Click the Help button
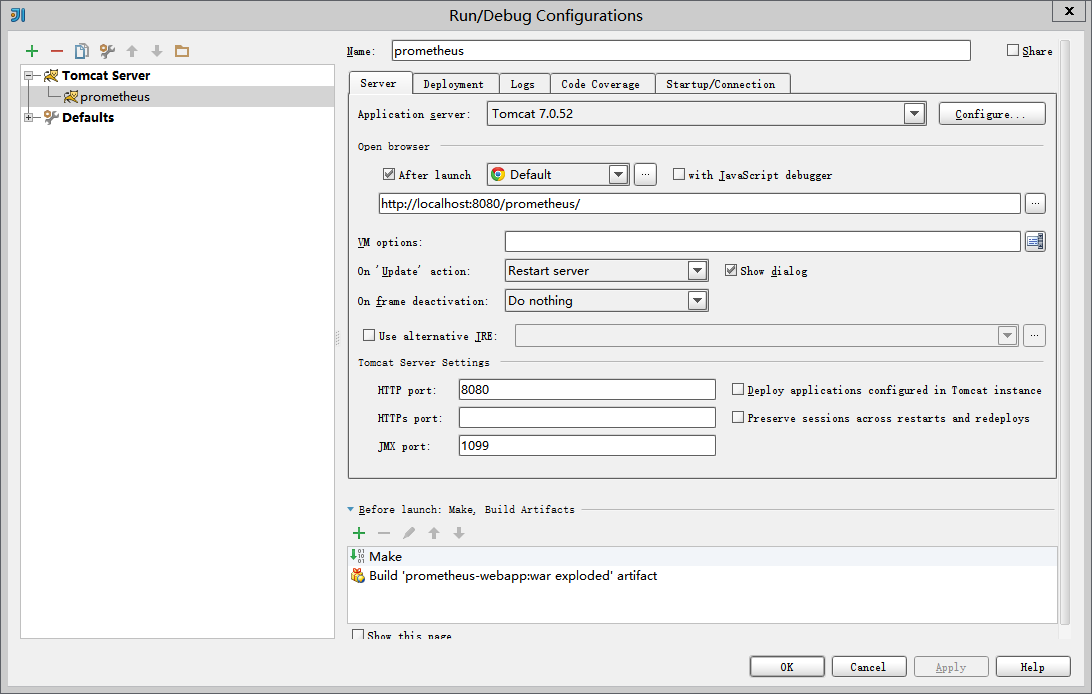 (1033, 666)
